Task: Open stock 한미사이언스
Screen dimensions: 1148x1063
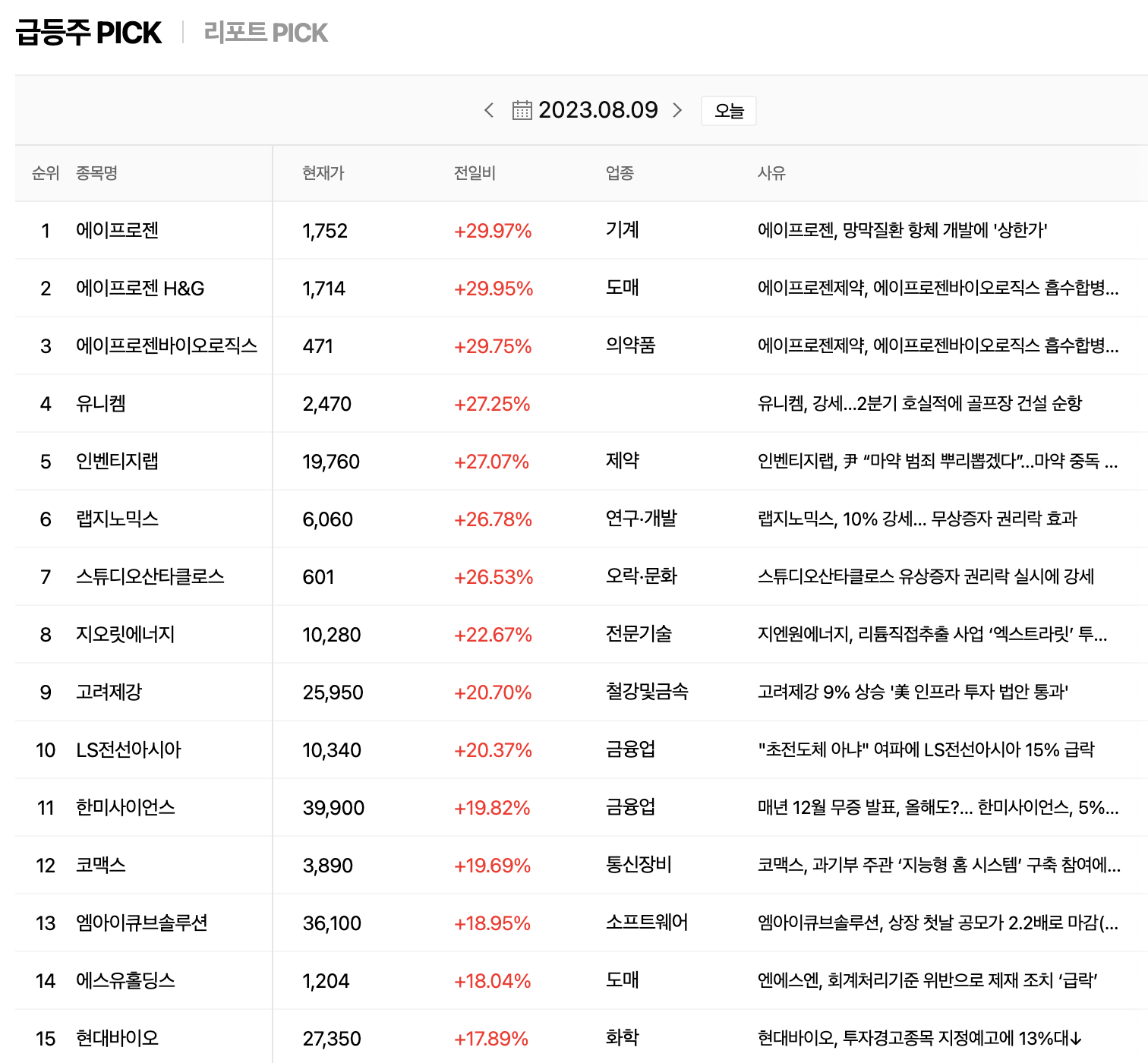Action: tap(125, 808)
